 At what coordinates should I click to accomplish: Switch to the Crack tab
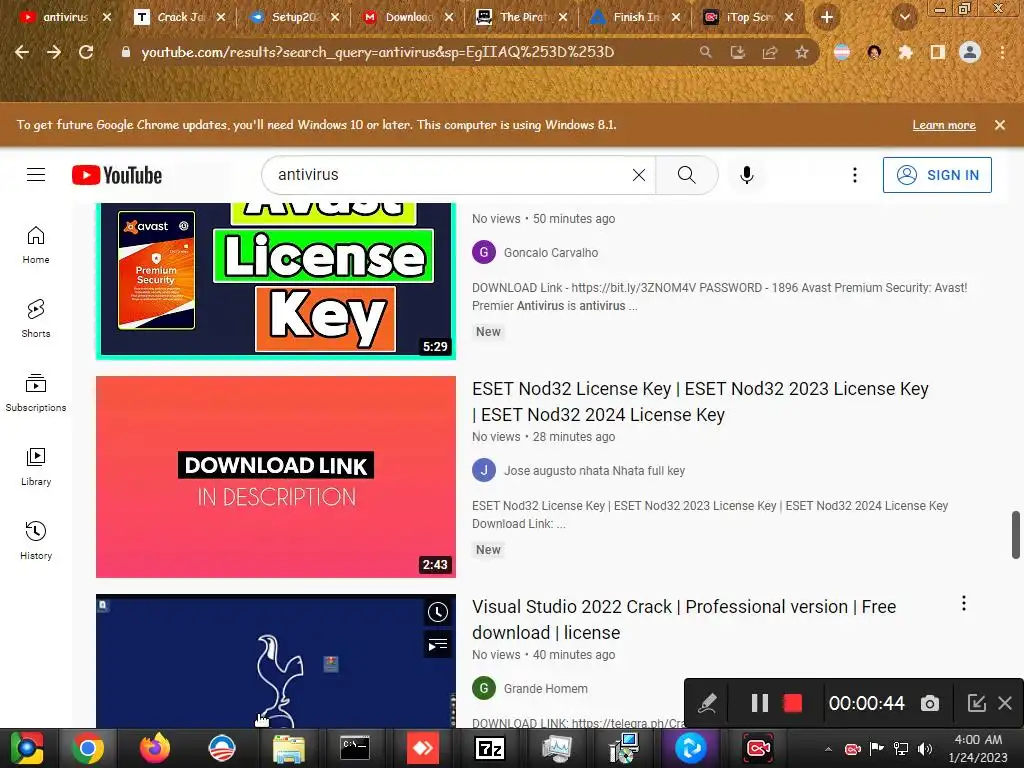[x=180, y=17]
